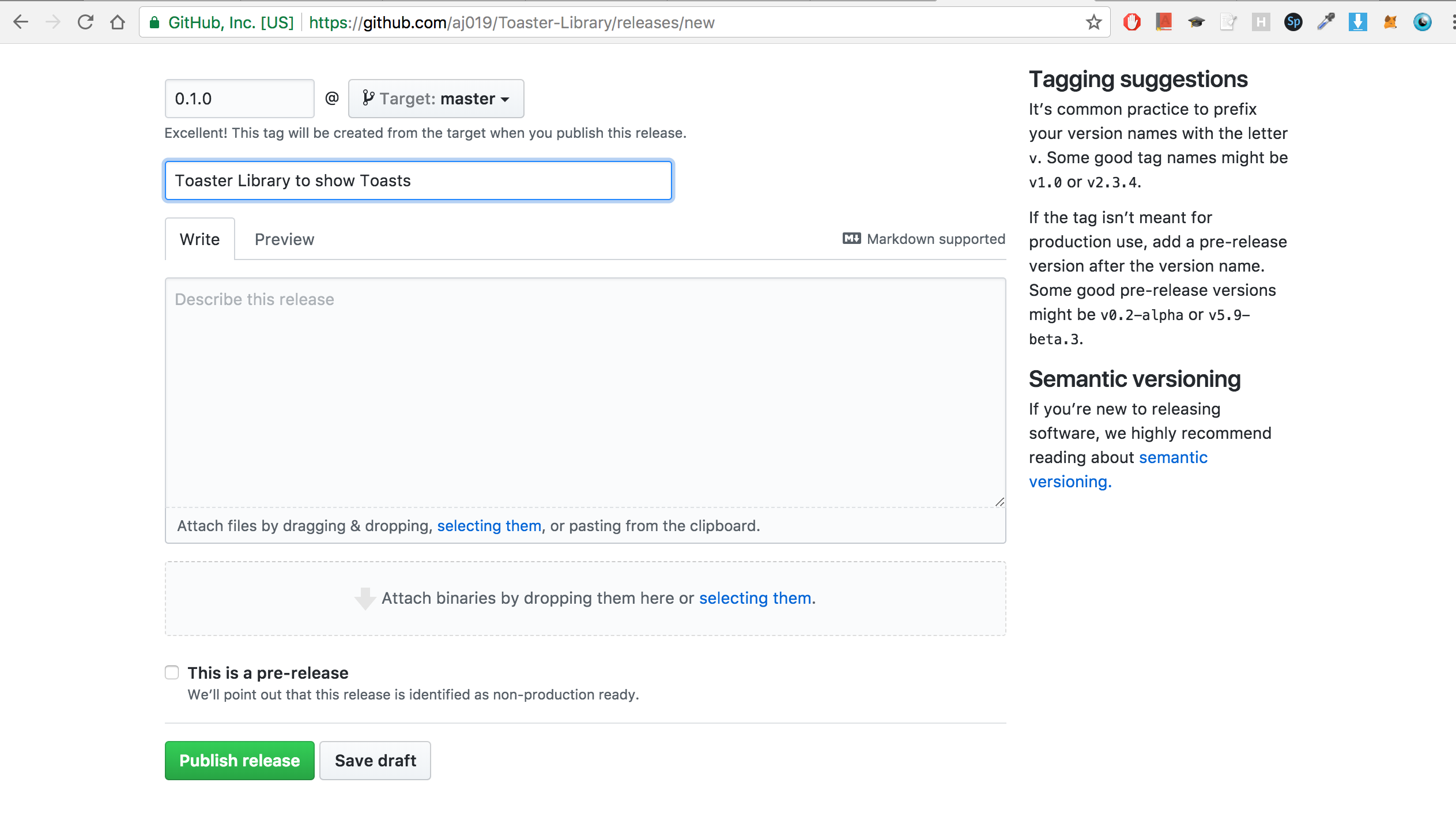Click the graduation cap extension icon
The image size is (1456, 820).
pyautogui.click(x=1196, y=22)
